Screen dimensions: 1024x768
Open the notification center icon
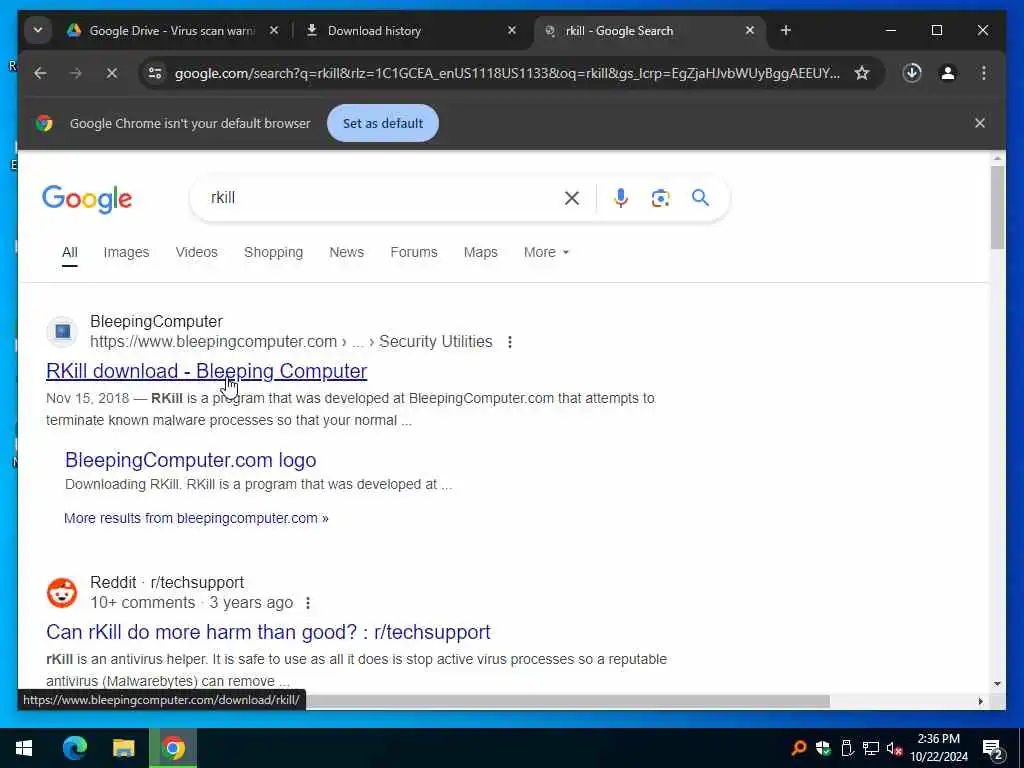(x=993, y=749)
